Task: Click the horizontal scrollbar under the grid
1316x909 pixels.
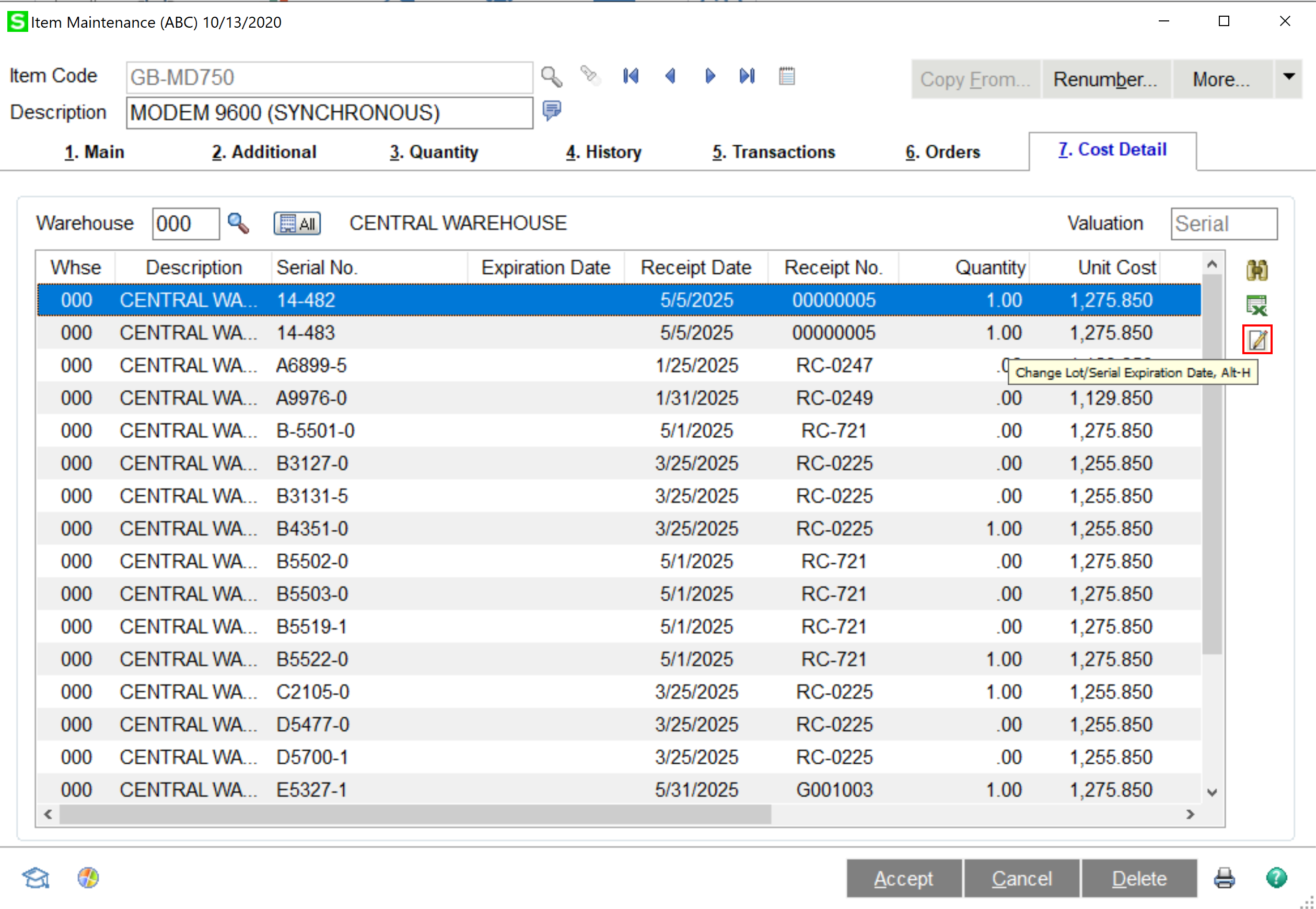Action: 416,814
